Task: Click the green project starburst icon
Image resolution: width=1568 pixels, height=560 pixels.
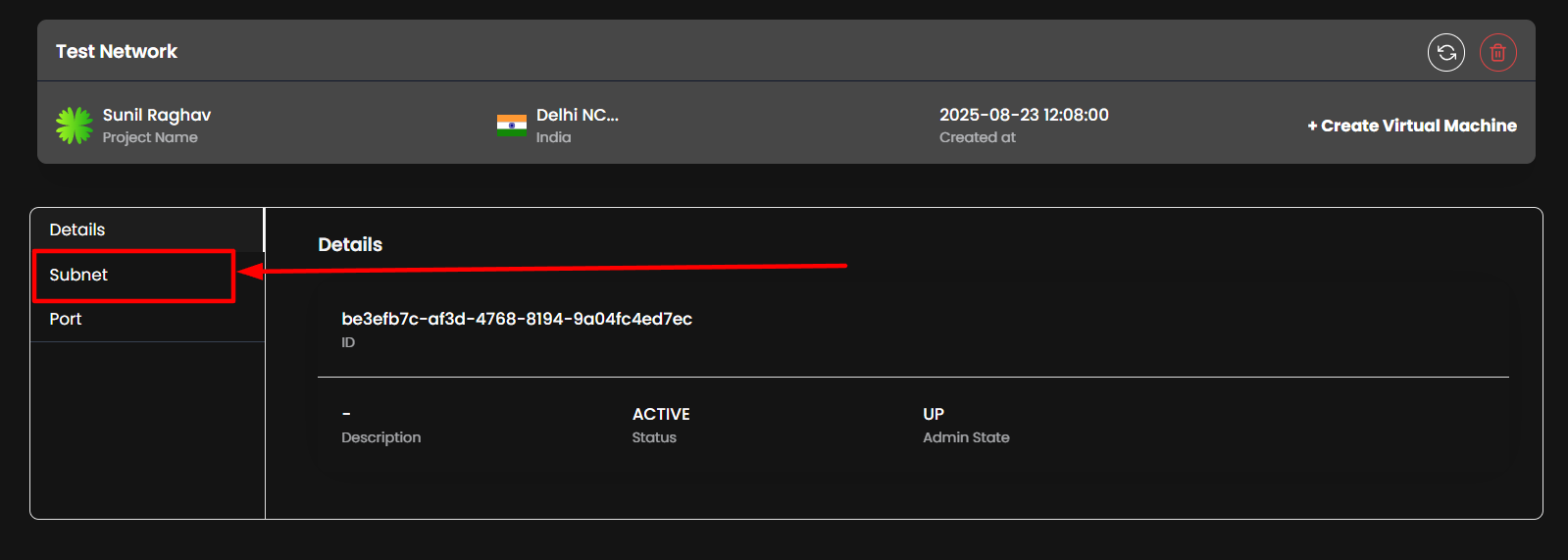Action: tap(75, 126)
